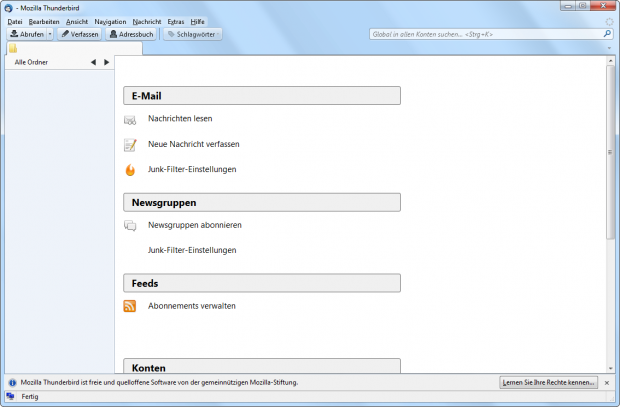Click Nachrichten lesen link

tap(180, 119)
